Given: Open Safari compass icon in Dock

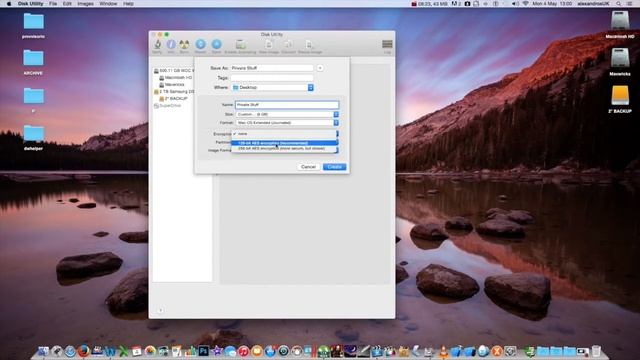Looking at the screenshot, I should click(x=70, y=351).
